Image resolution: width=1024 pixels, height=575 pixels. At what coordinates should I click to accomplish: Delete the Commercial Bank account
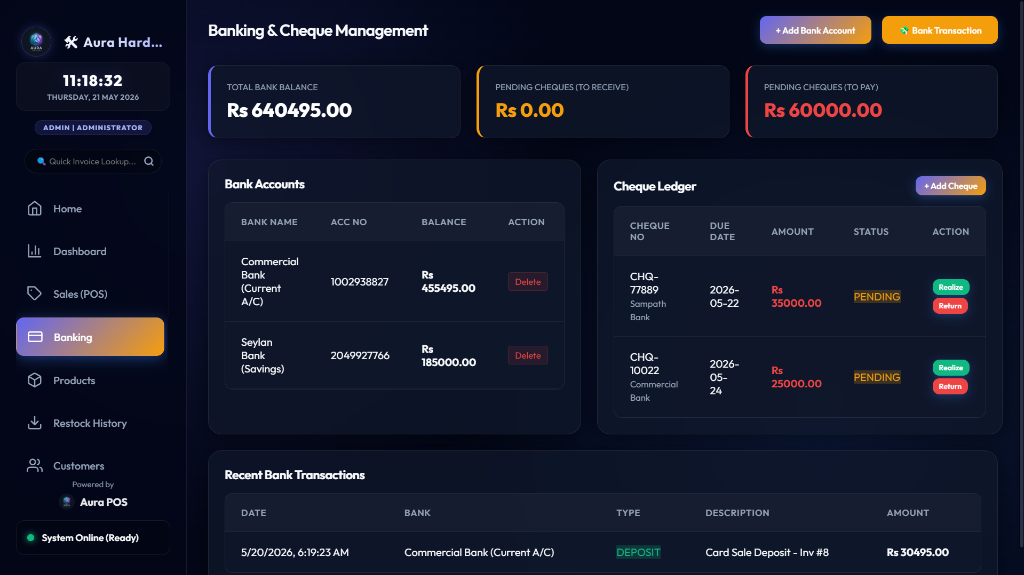click(528, 282)
